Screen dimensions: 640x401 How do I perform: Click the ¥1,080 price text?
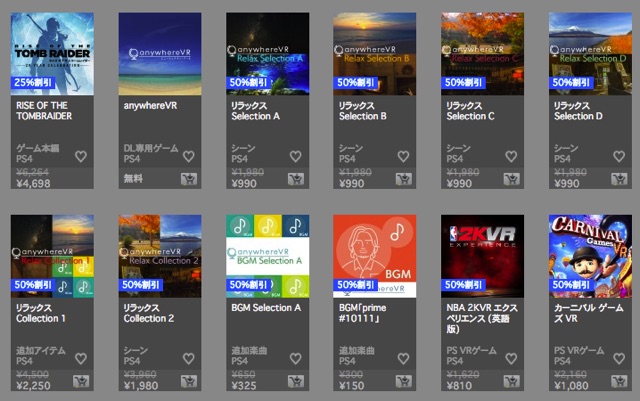point(571,385)
